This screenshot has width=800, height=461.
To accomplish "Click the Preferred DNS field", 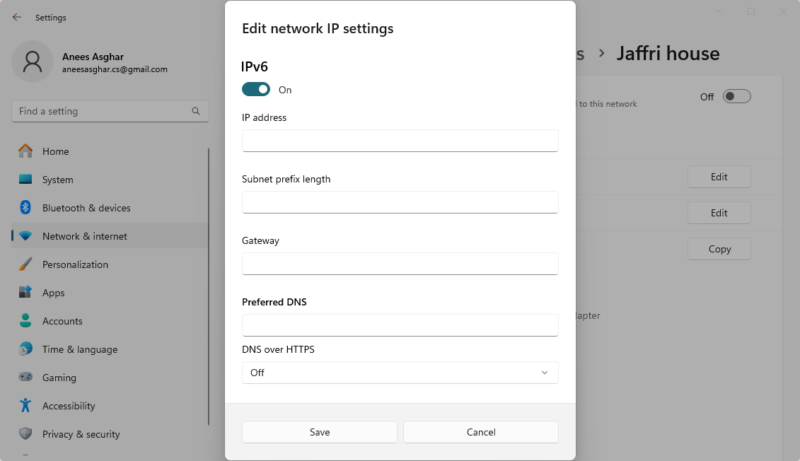I will tap(400, 325).
